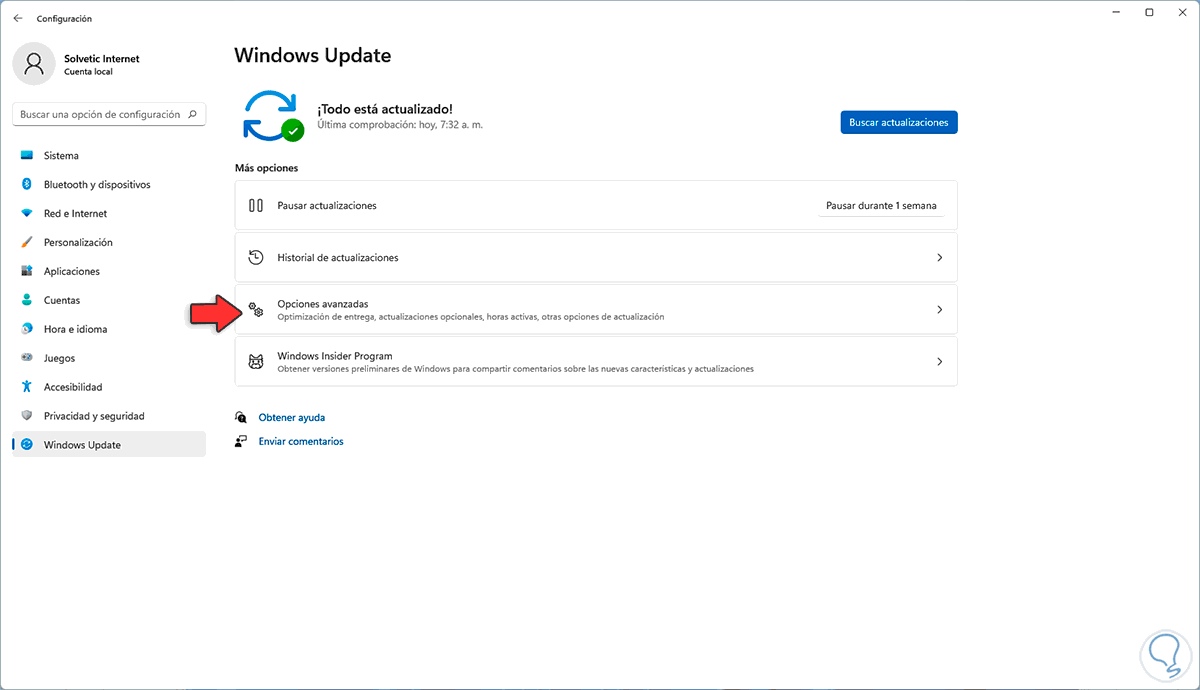The height and width of the screenshot is (690, 1200).
Task: Click the 'Más opciones' heading
Action: [266, 168]
